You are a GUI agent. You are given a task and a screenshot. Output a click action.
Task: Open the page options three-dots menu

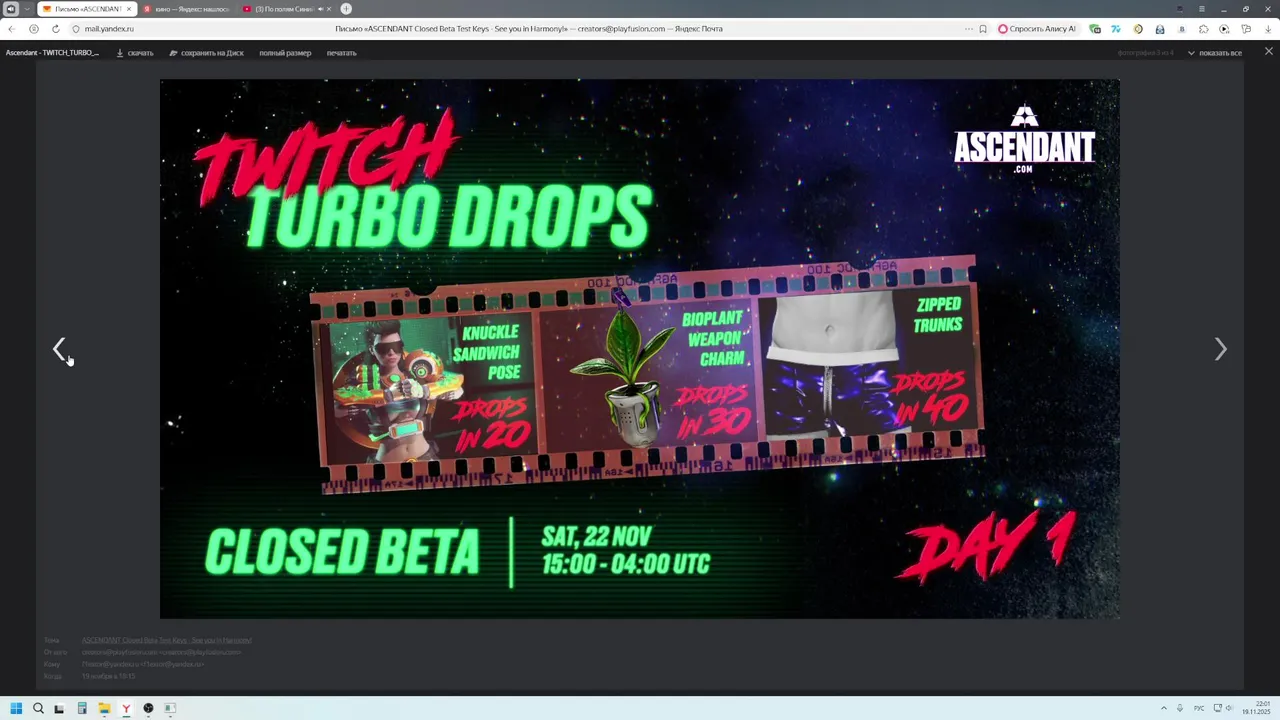pos(968,29)
